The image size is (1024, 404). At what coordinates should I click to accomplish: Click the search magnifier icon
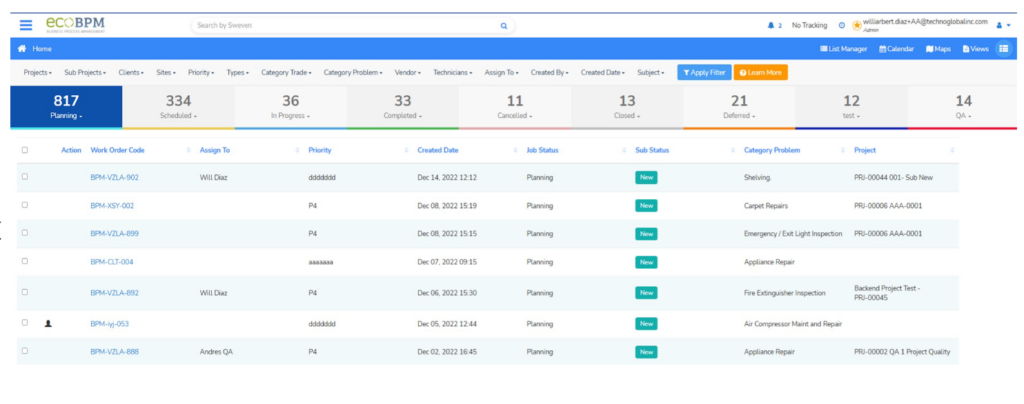504,25
